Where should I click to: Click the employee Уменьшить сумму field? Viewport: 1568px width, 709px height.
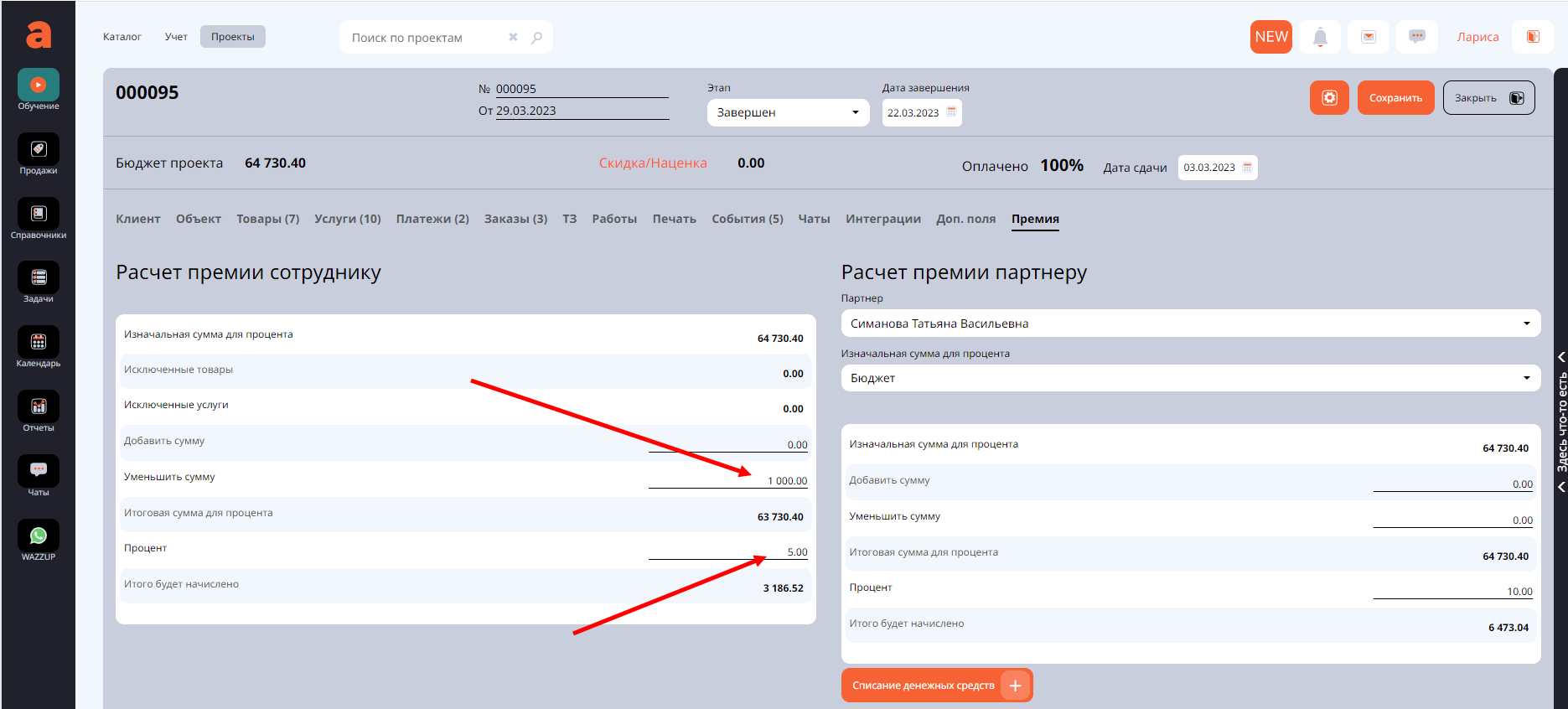pyautogui.click(x=728, y=480)
